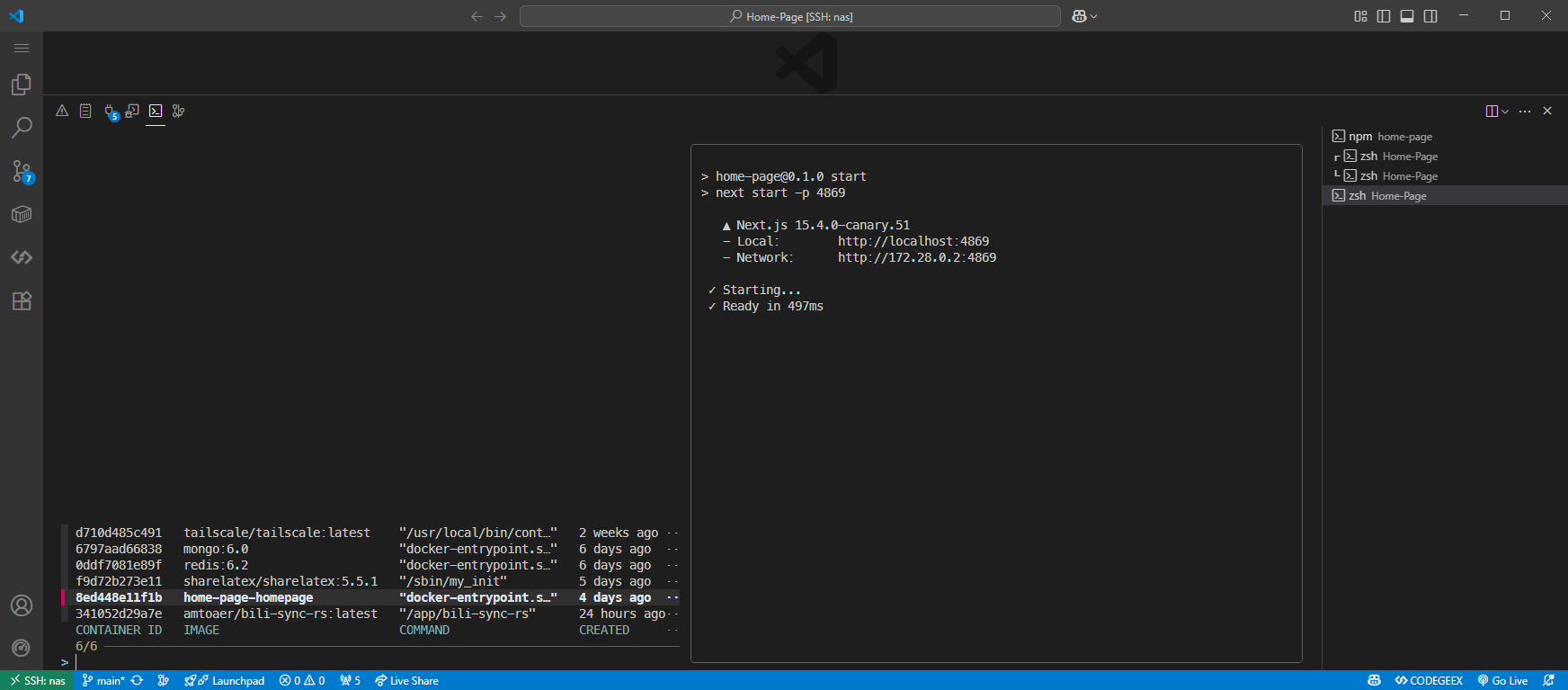
Task: Open the Accounts menu
Action: click(x=22, y=605)
